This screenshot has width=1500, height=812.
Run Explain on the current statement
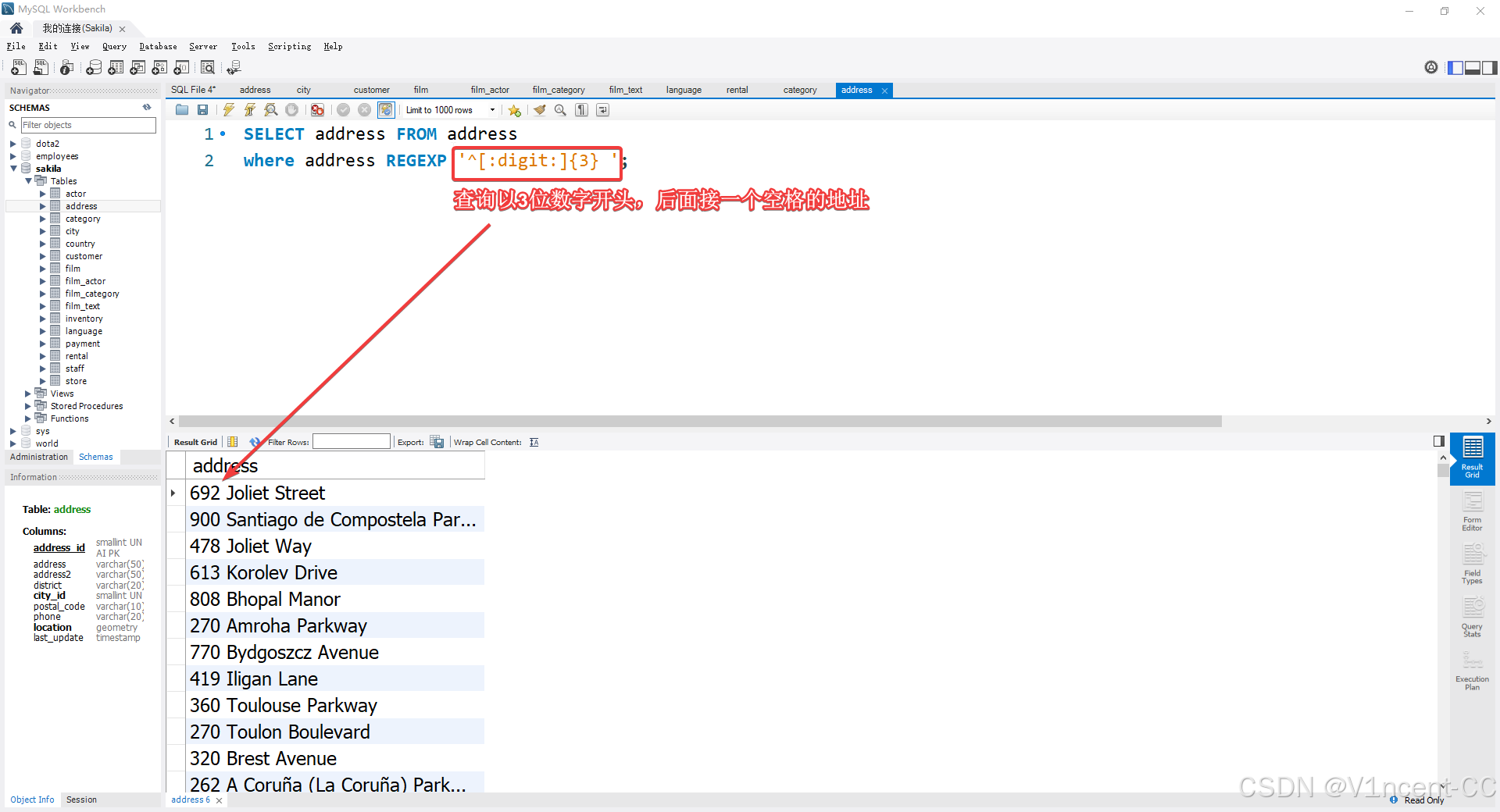(x=271, y=110)
